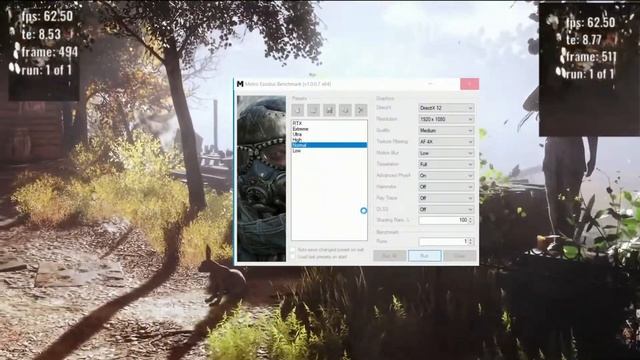Click the M application icon in title bar
The width and height of the screenshot is (640, 360).
click(x=240, y=84)
